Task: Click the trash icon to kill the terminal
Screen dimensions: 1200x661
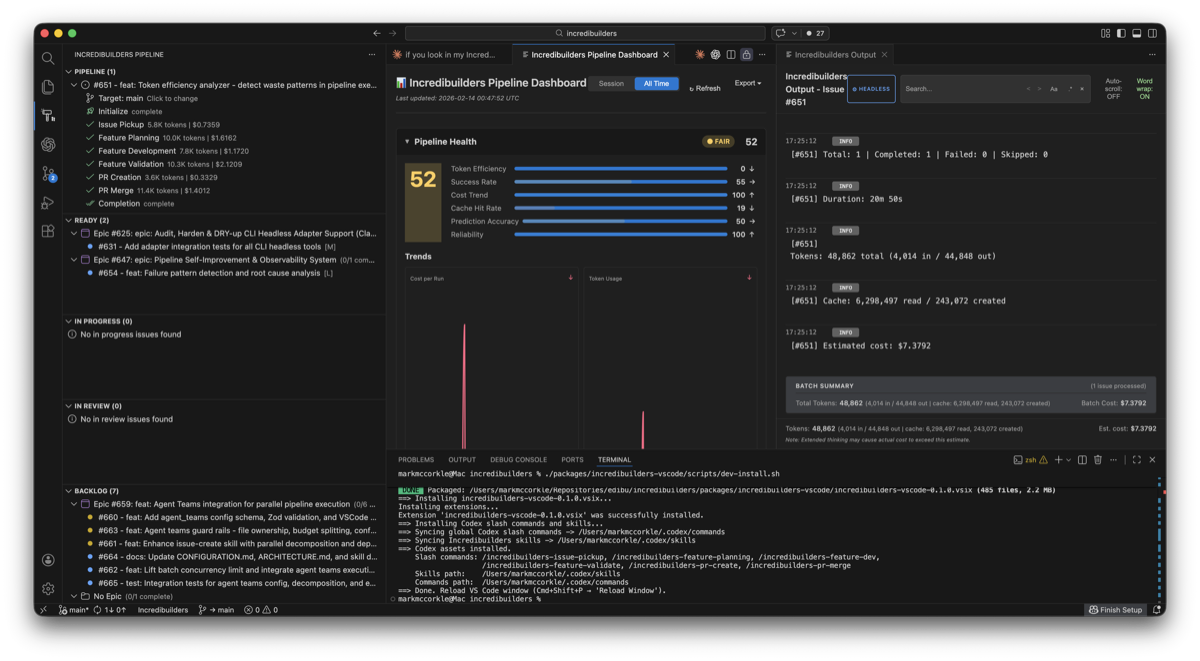Action: [x=1097, y=460]
